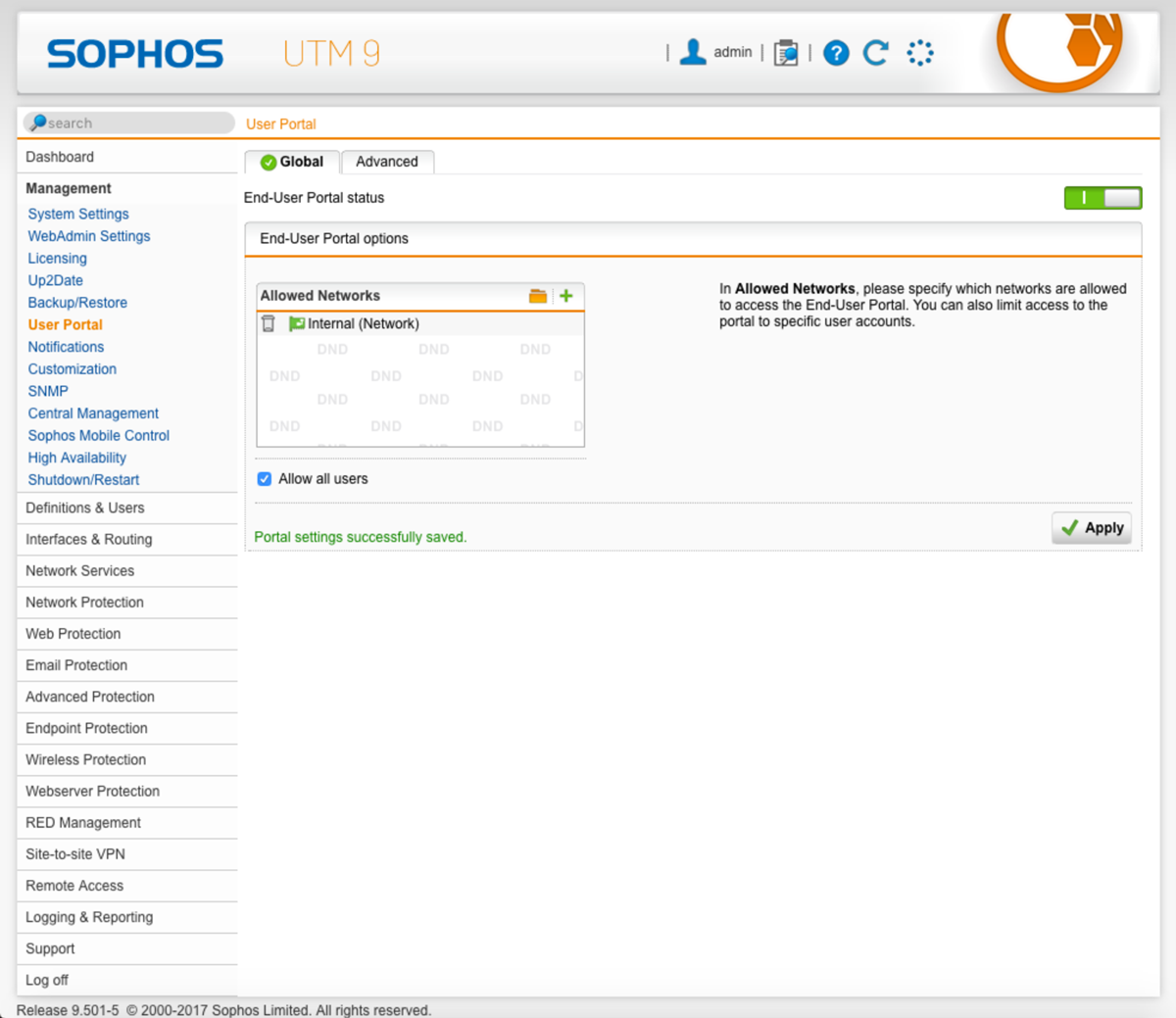This screenshot has height=1018, width=1176.
Task: Go to the Licensing page
Action: click(57, 258)
